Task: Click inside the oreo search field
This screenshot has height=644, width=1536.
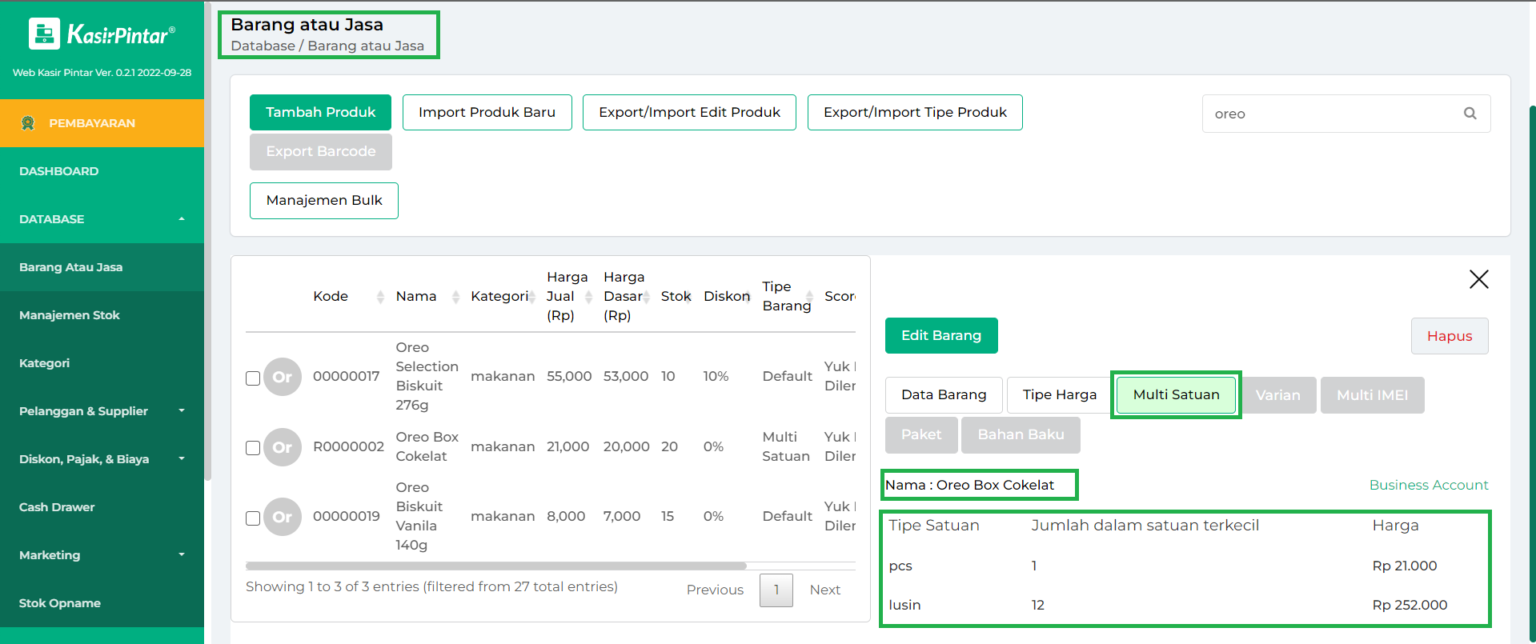Action: (x=1330, y=113)
